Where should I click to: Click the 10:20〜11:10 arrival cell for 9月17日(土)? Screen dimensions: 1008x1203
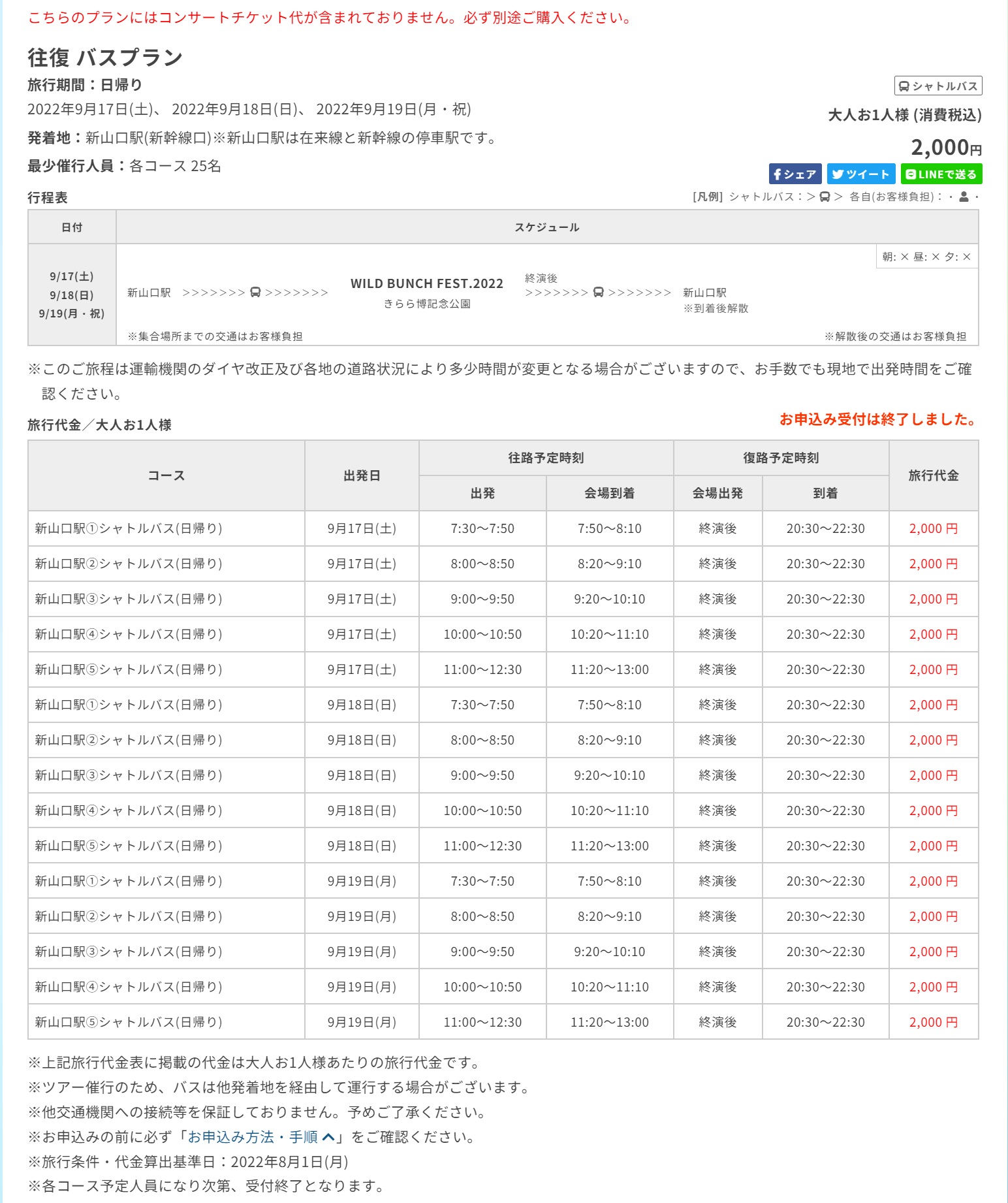(610, 634)
